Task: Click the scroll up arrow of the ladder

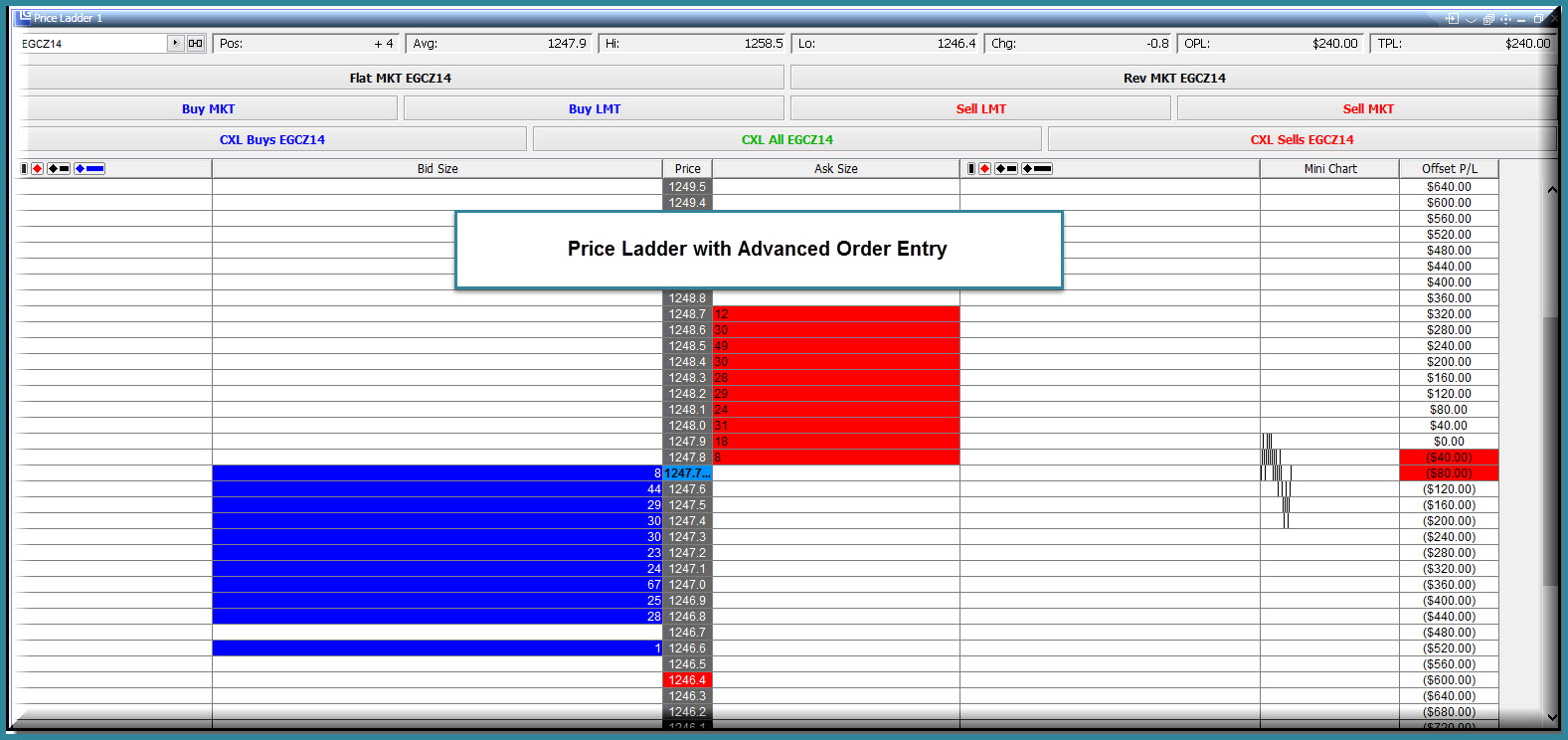Action: 1552,189
